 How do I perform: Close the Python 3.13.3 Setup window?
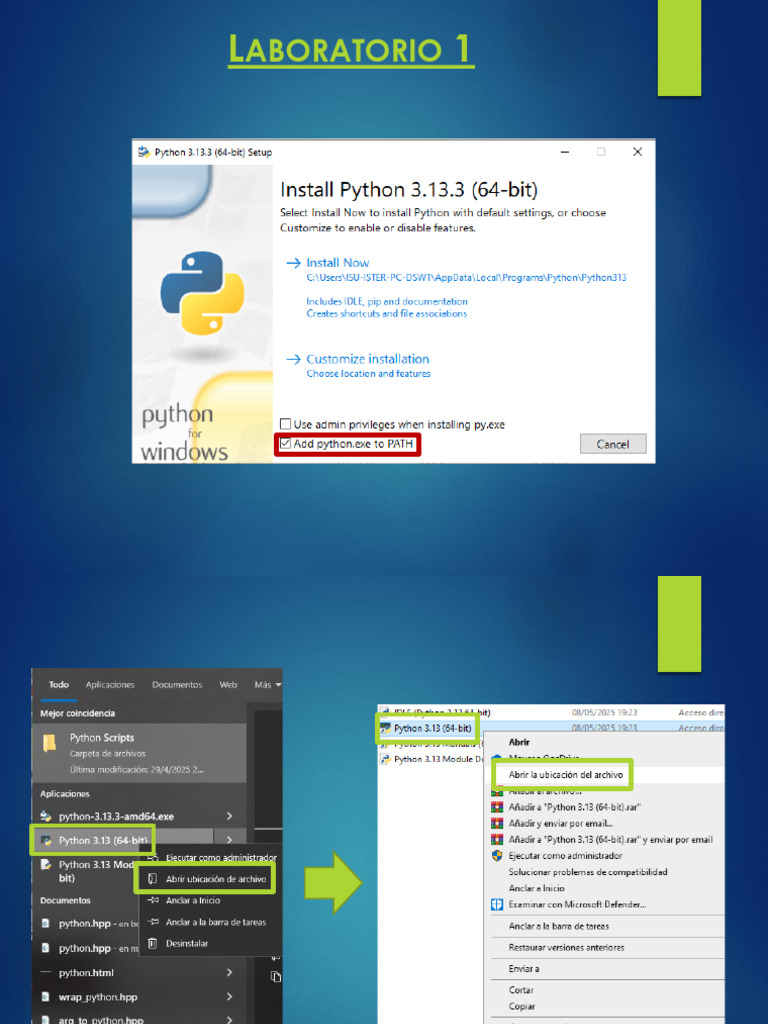point(637,152)
